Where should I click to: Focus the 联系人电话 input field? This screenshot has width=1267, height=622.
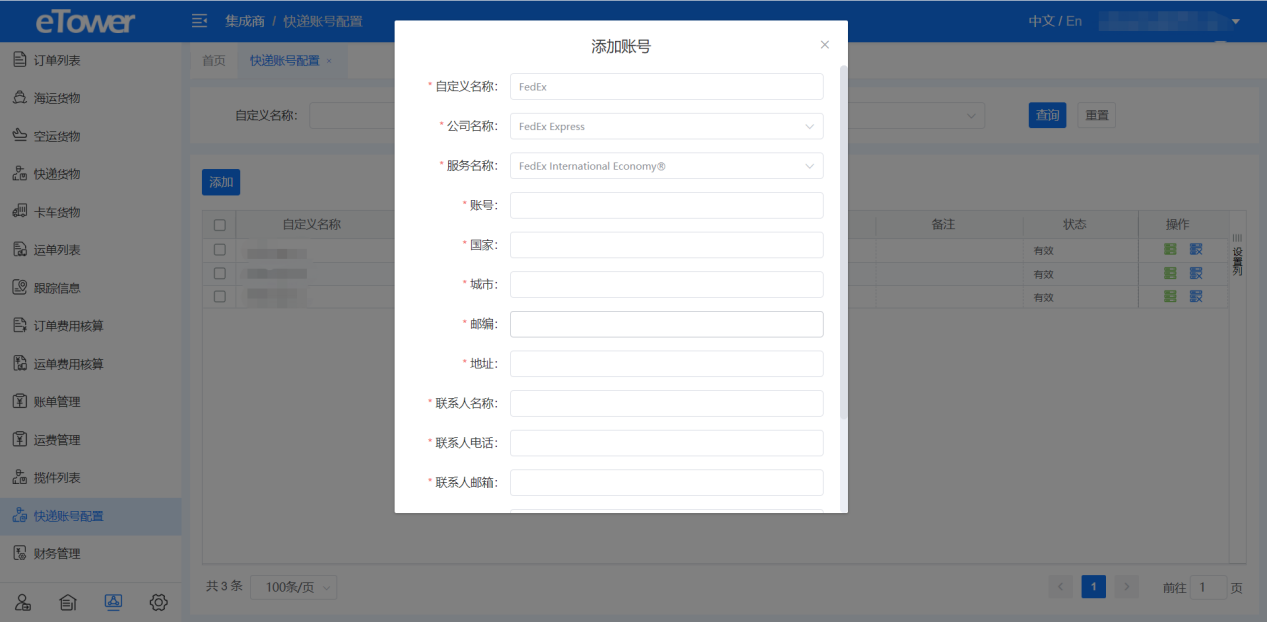tap(667, 443)
